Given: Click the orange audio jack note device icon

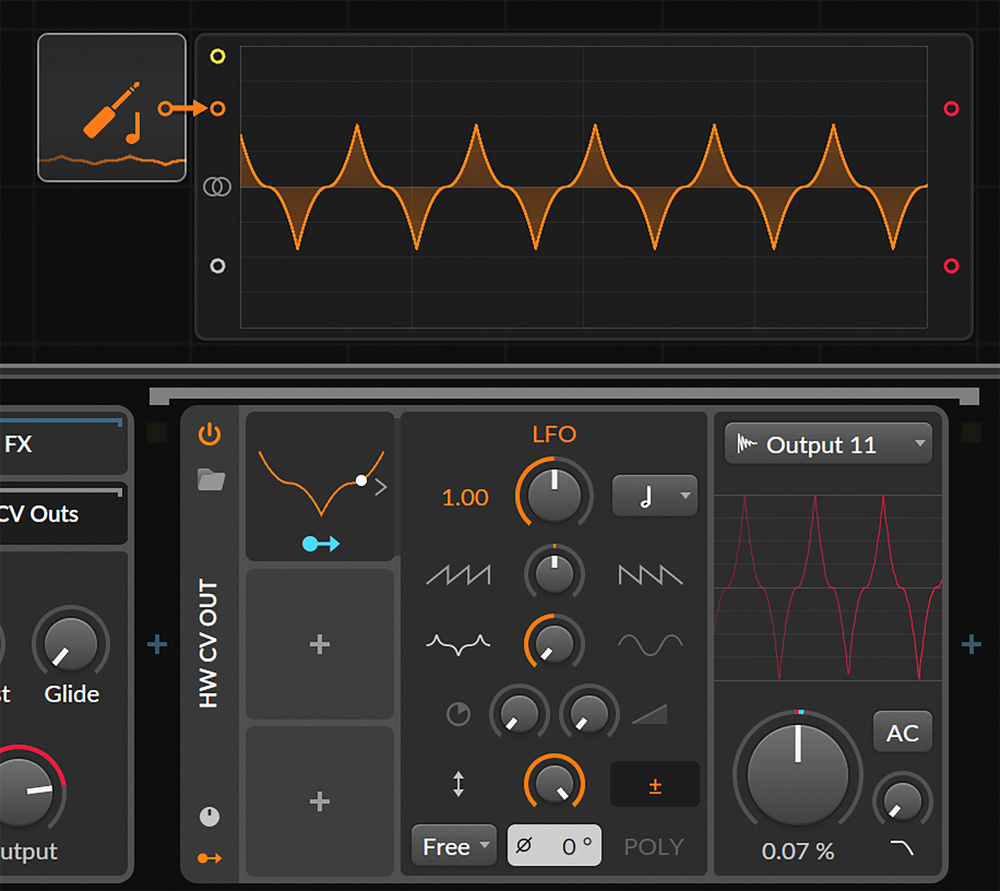Looking at the screenshot, I should pos(111,110).
